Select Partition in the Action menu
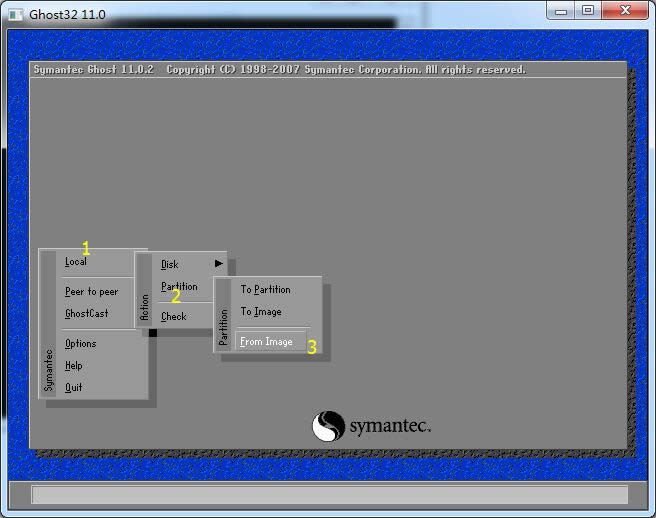This screenshot has height=518, width=656. 179,287
